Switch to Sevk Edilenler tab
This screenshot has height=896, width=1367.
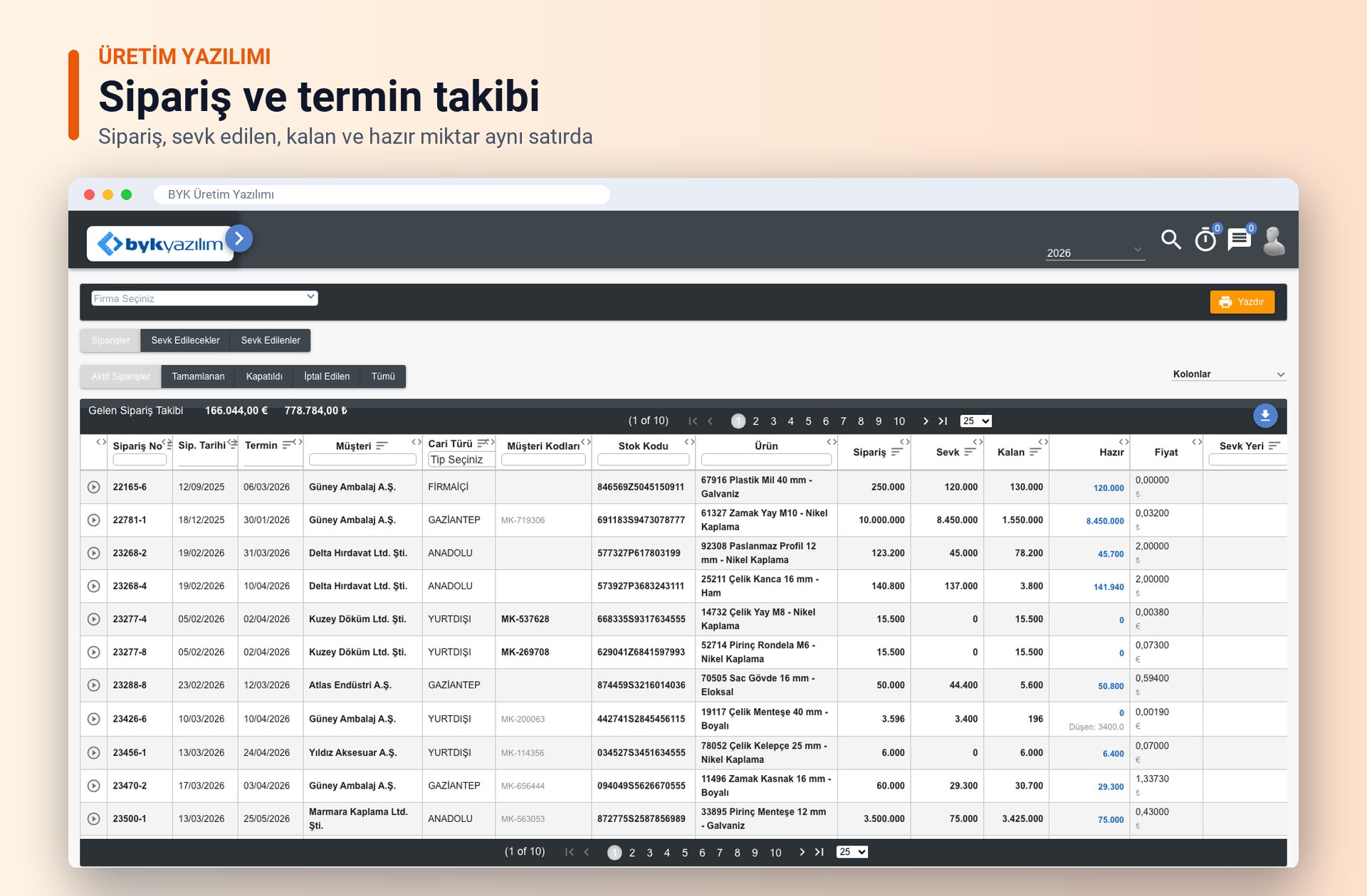(271, 340)
